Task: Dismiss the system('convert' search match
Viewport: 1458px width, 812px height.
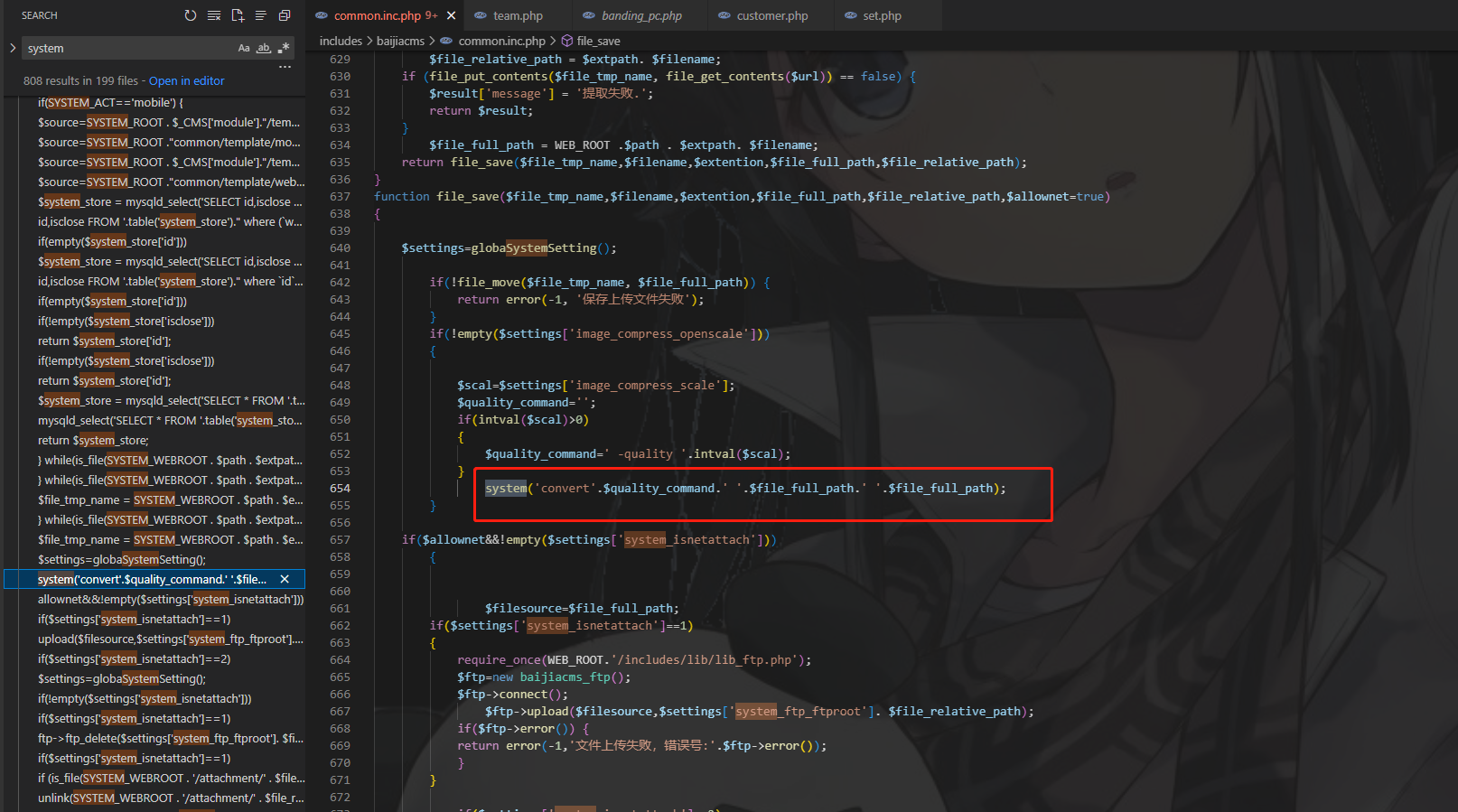Action: [285, 579]
